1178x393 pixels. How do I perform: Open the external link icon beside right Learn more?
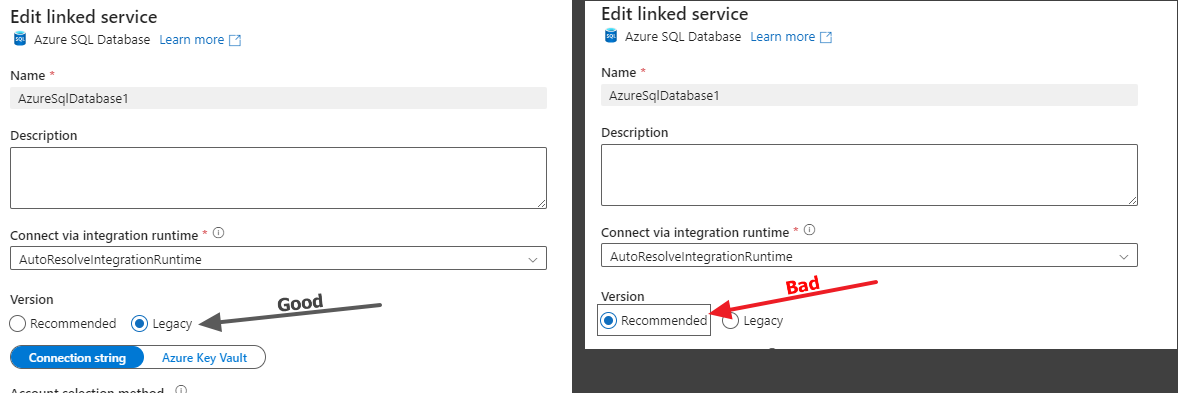pyautogui.click(x=826, y=37)
